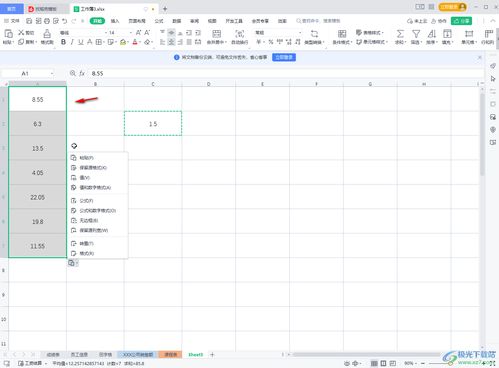Collapse the ribbon with the chevron

click(x=493, y=21)
